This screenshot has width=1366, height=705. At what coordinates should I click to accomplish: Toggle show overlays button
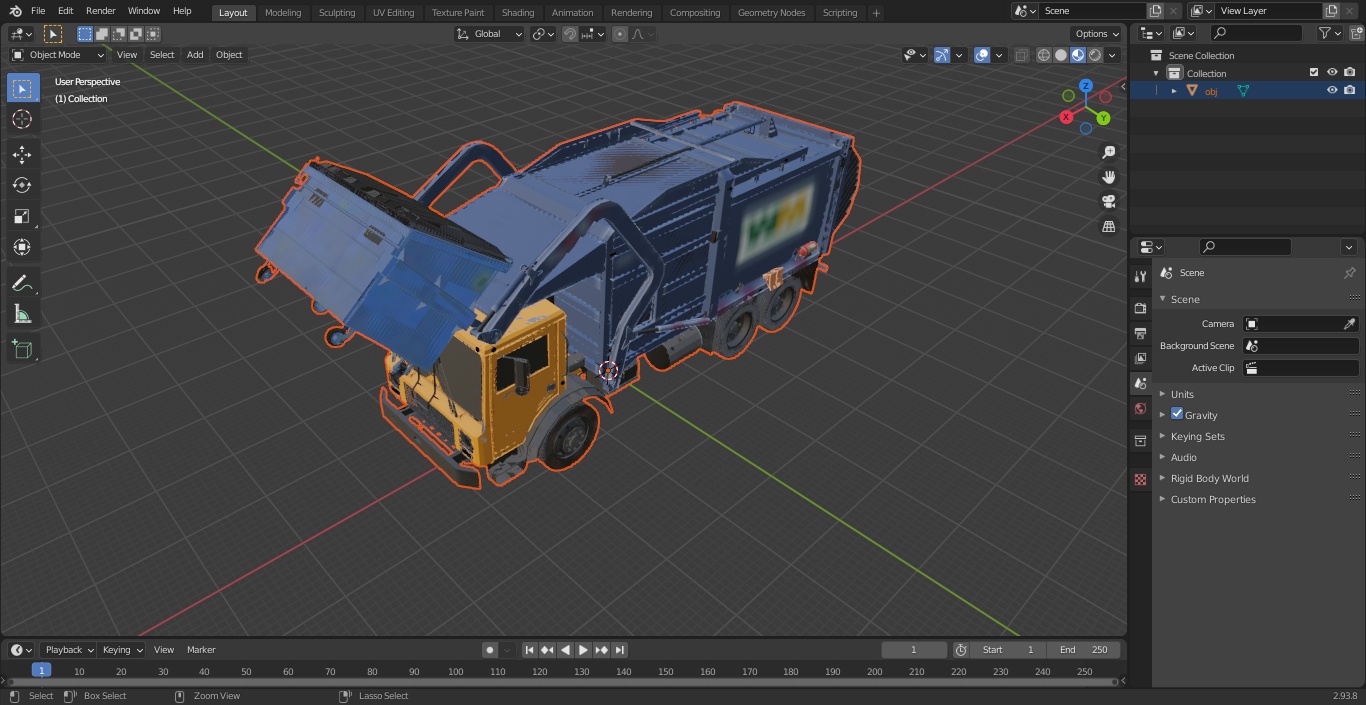coord(982,55)
